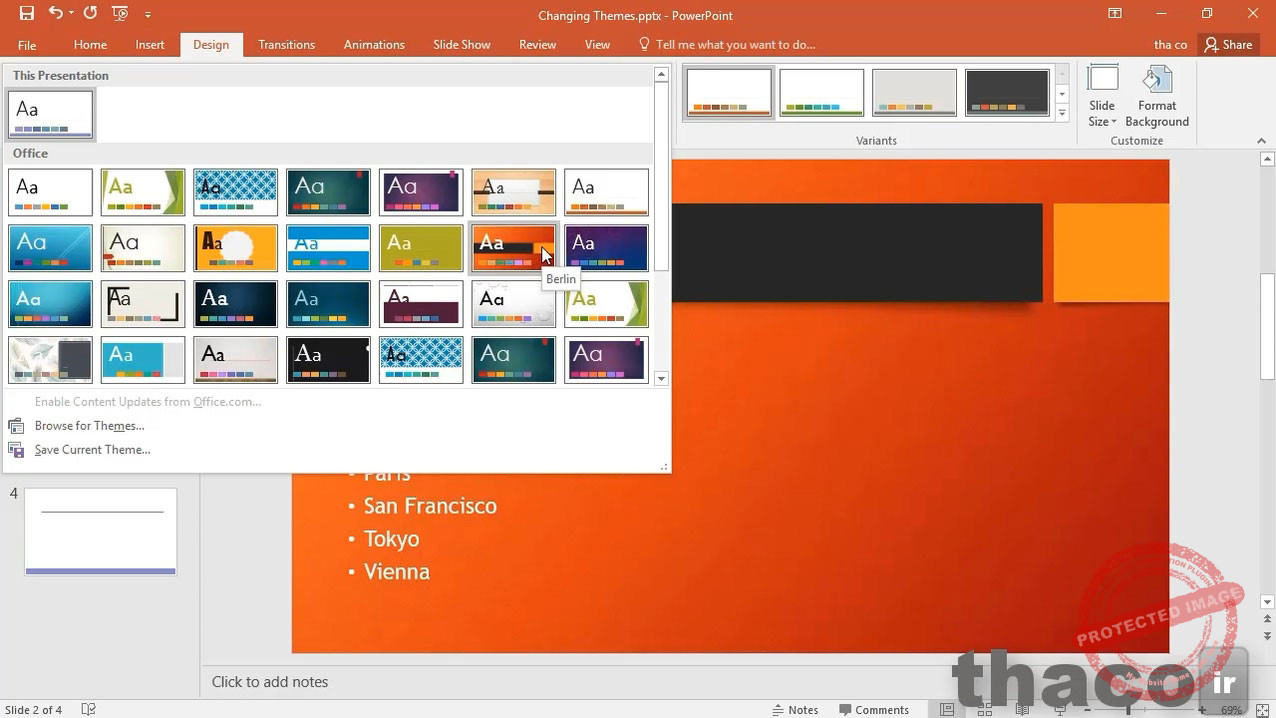Click the themes gallery scroll down arrow
Image resolution: width=1276 pixels, height=718 pixels.
click(661, 379)
